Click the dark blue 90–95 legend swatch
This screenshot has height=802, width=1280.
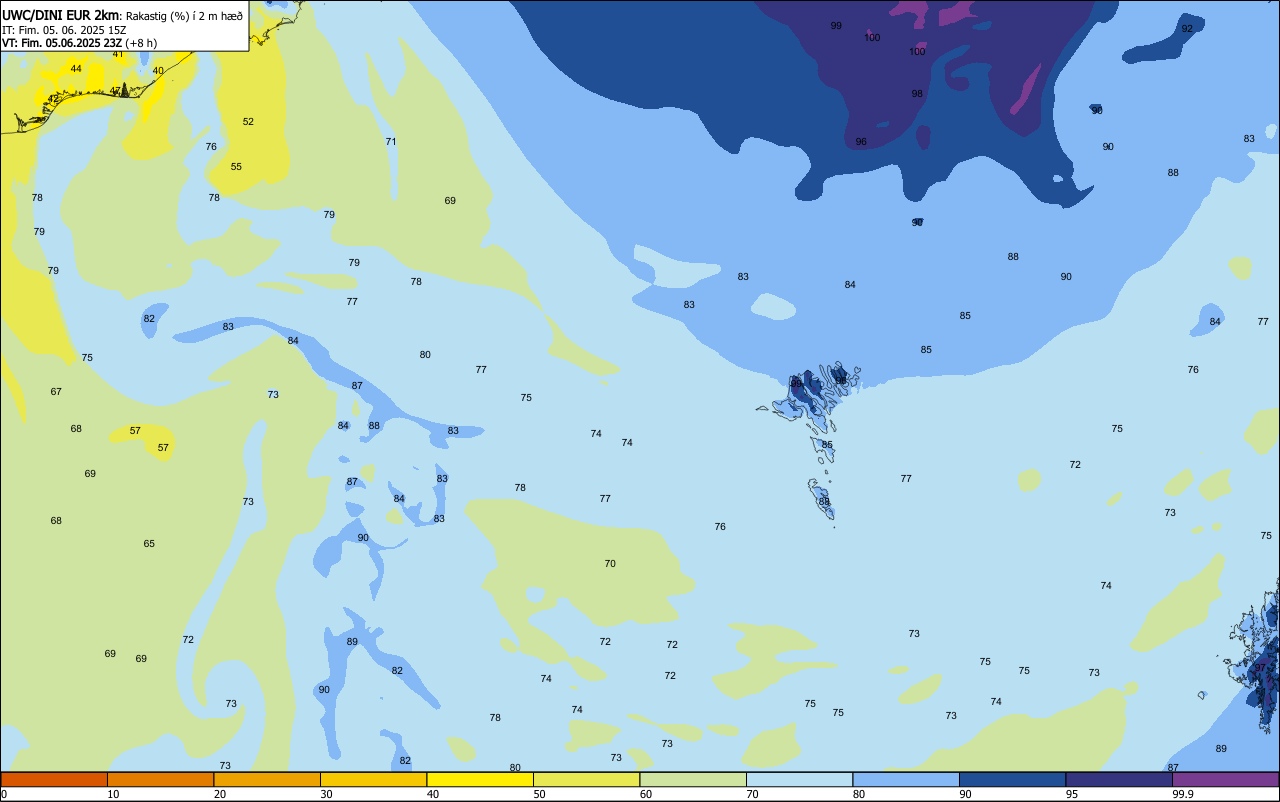click(1012, 779)
